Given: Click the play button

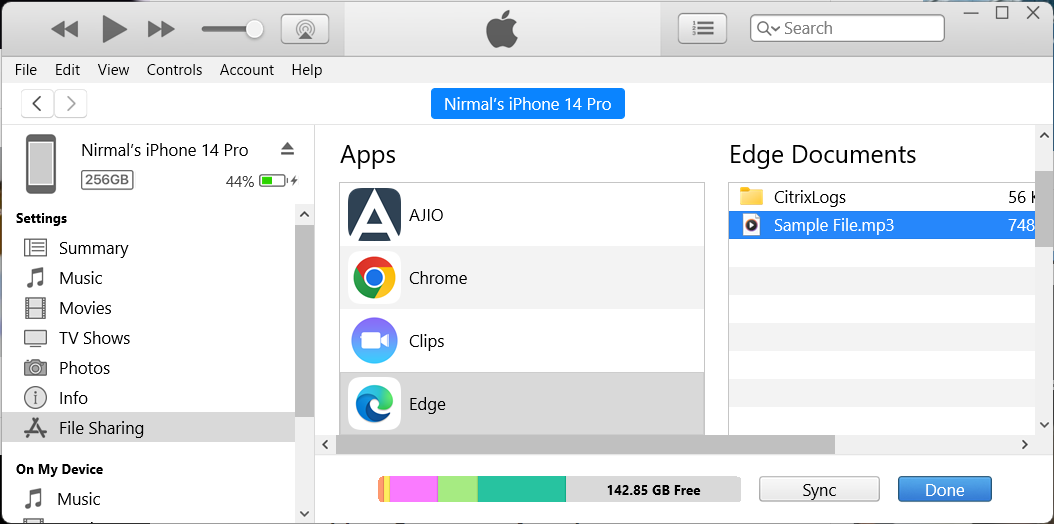Looking at the screenshot, I should 114,29.
